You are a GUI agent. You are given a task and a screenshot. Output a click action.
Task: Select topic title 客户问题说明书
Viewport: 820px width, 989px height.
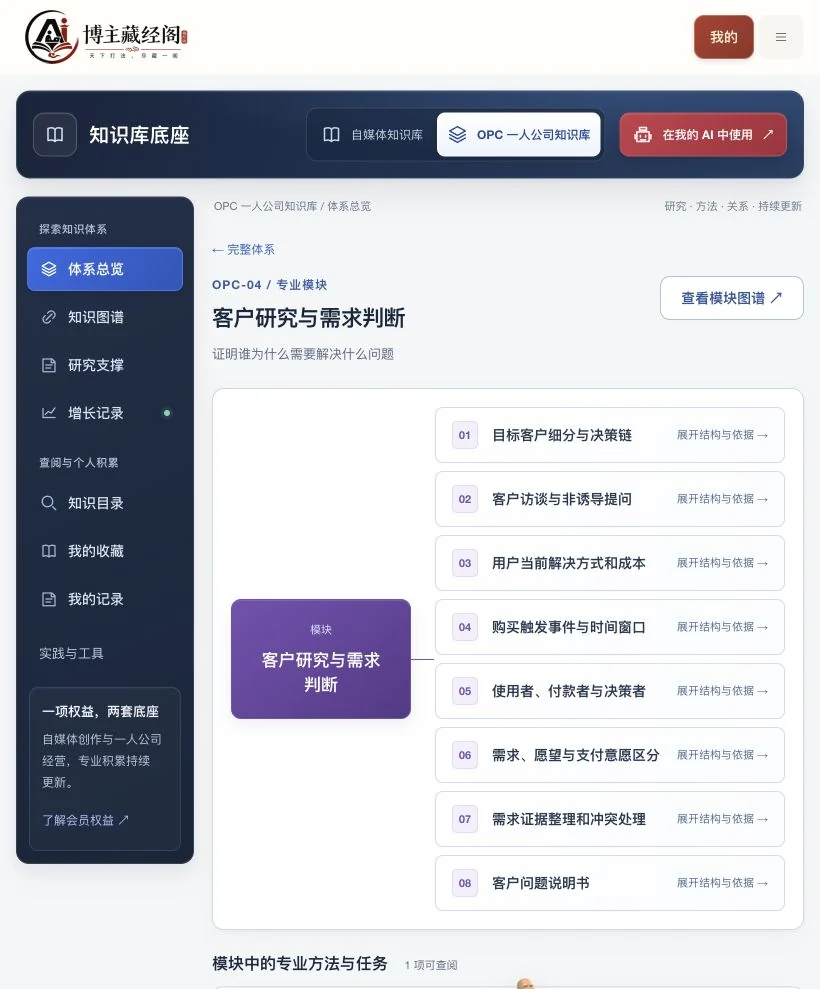click(541, 883)
